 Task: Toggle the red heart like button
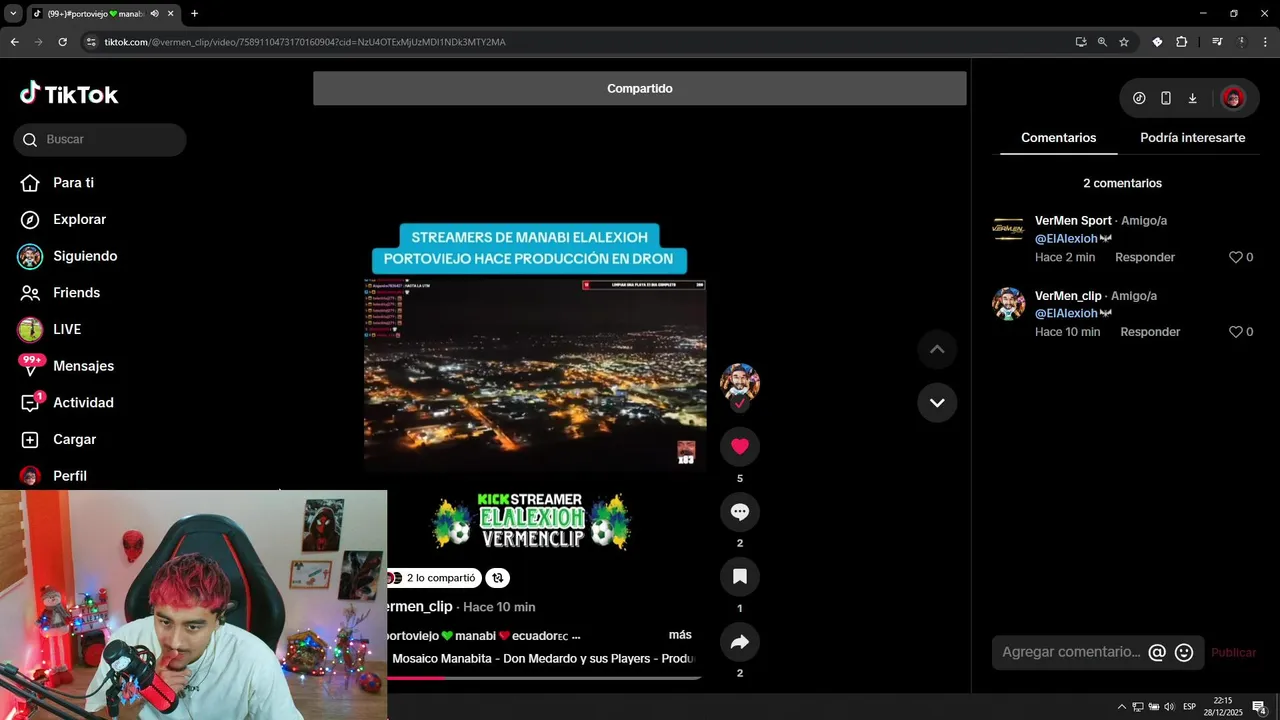pyautogui.click(x=740, y=446)
